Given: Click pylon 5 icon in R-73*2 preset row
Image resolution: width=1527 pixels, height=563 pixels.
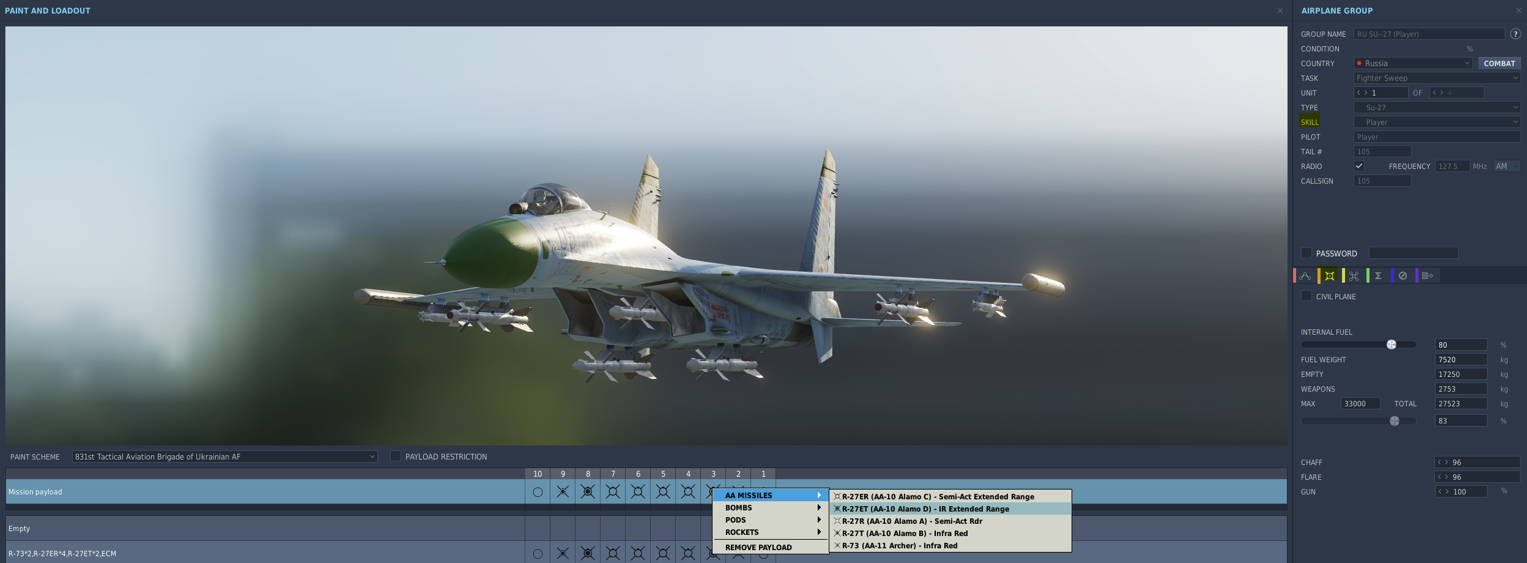Looking at the screenshot, I should click(663, 553).
